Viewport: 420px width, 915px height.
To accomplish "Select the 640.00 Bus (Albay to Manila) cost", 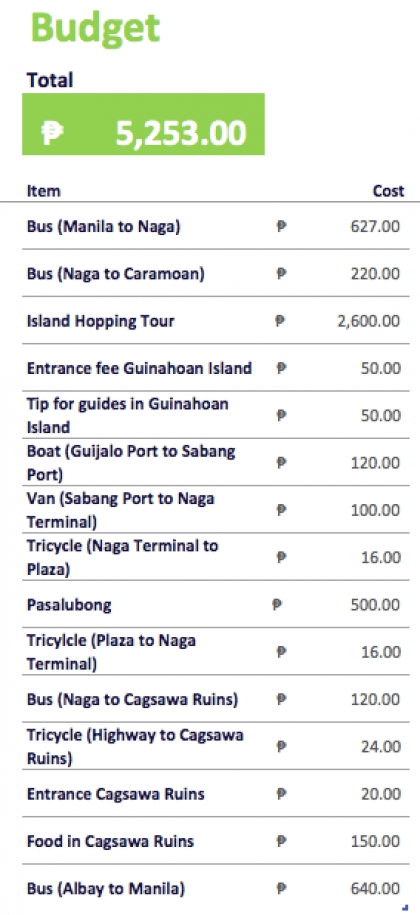I will tap(375, 888).
